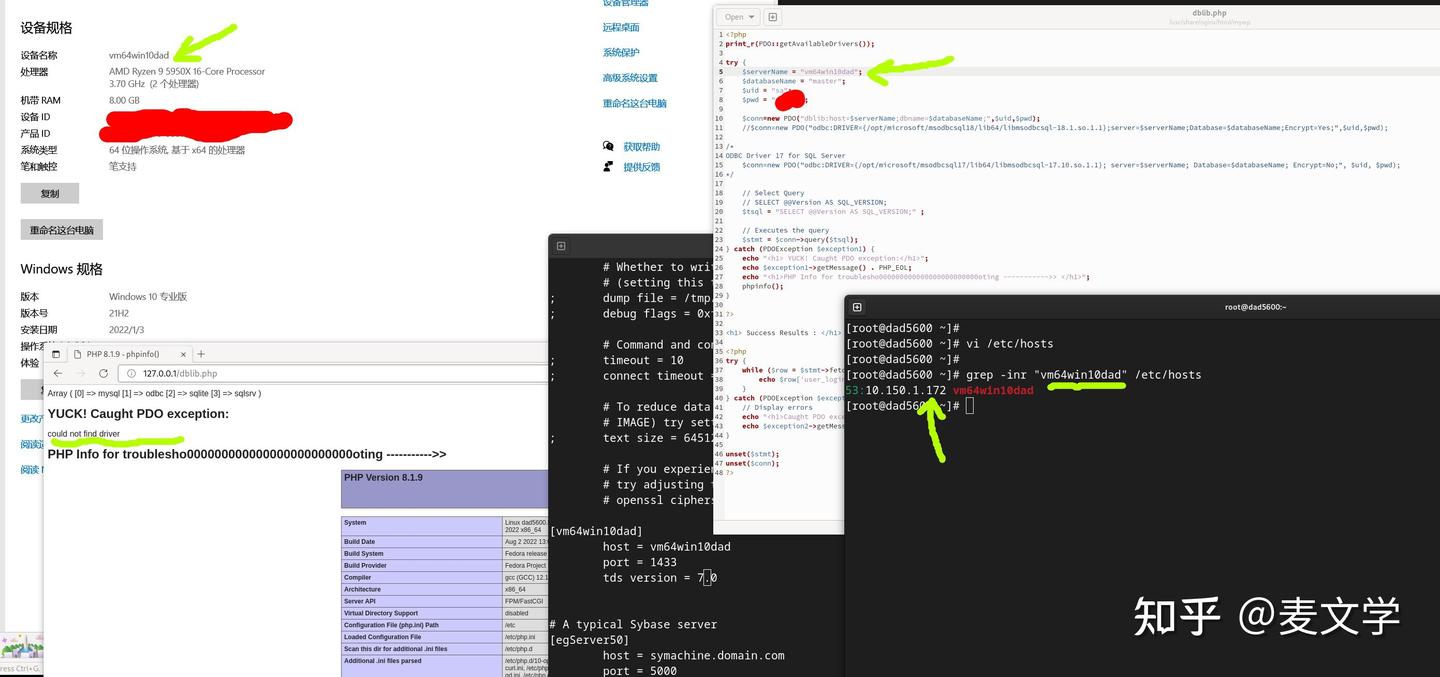This screenshot has width=1440, height=677.
Task: Click the new document icon in text editor
Action: click(772, 17)
